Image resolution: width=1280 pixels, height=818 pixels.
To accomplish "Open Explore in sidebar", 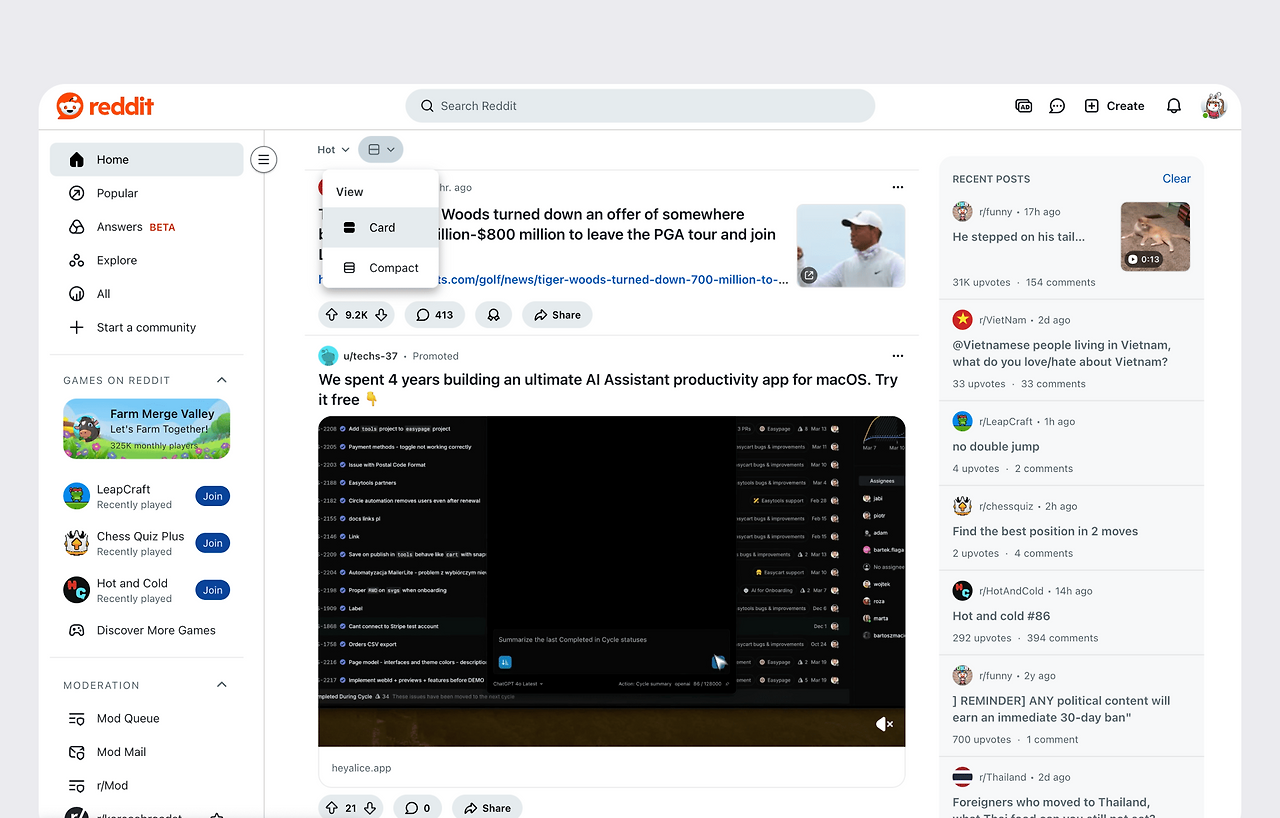I will click(147, 260).
